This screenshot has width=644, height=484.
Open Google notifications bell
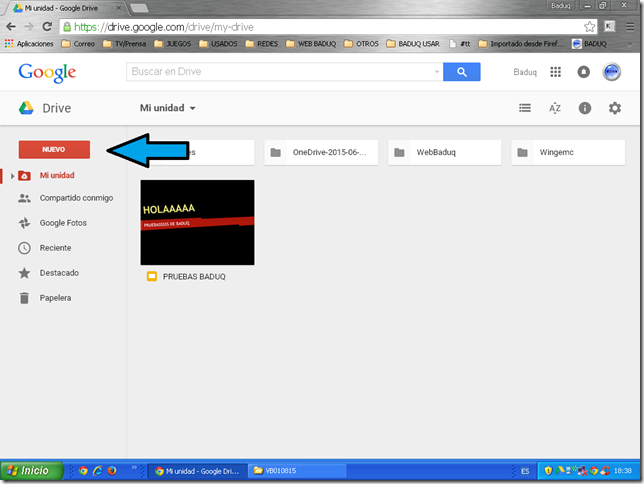[584, 72]
